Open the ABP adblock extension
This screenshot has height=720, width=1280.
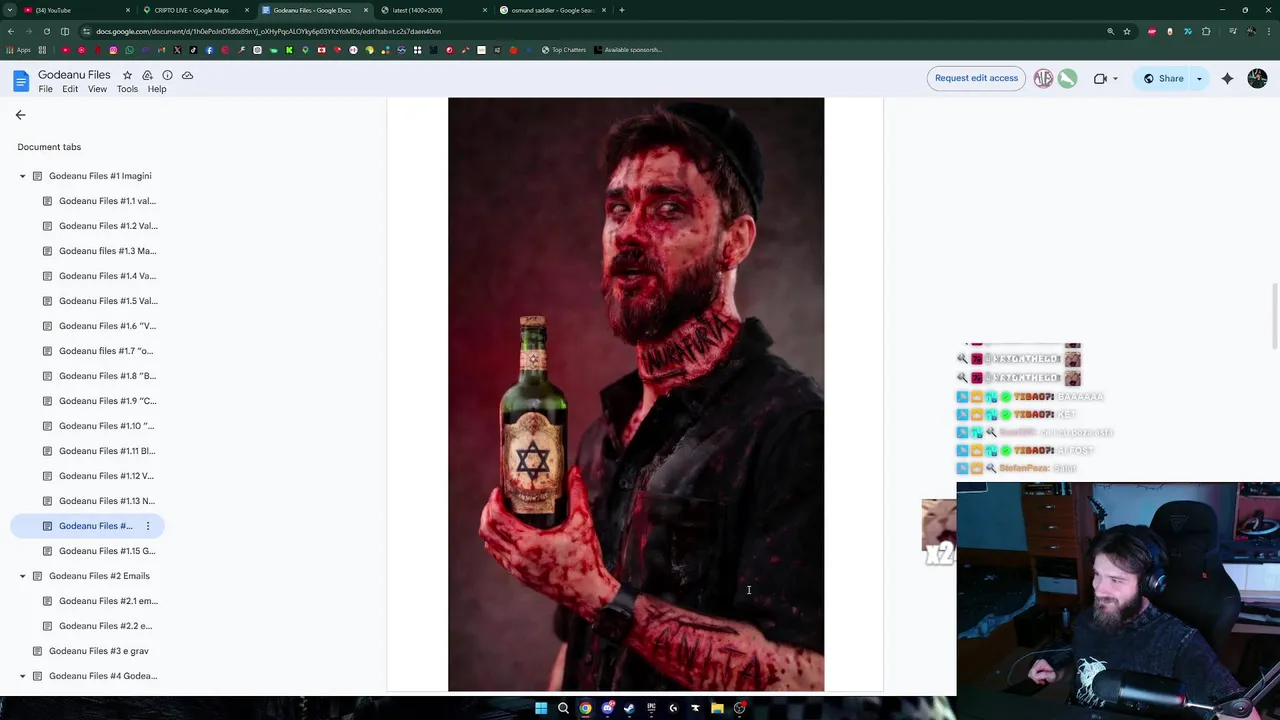pyautogui.click(x=1152, y=31)
